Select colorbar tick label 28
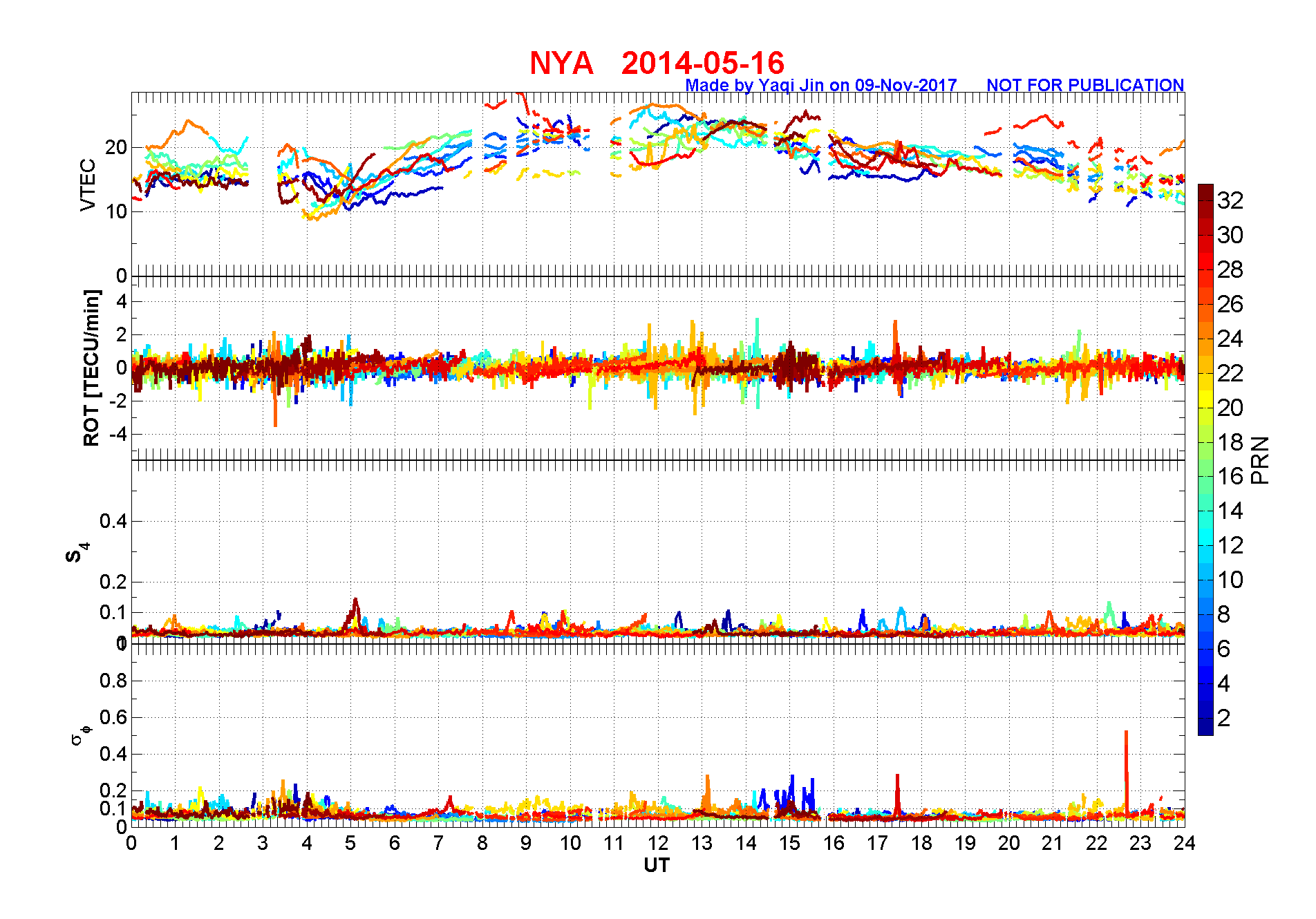Image resolution: width=1316 pixels, height=919 pixels. pyautogui.click(x=1230, y=269)
